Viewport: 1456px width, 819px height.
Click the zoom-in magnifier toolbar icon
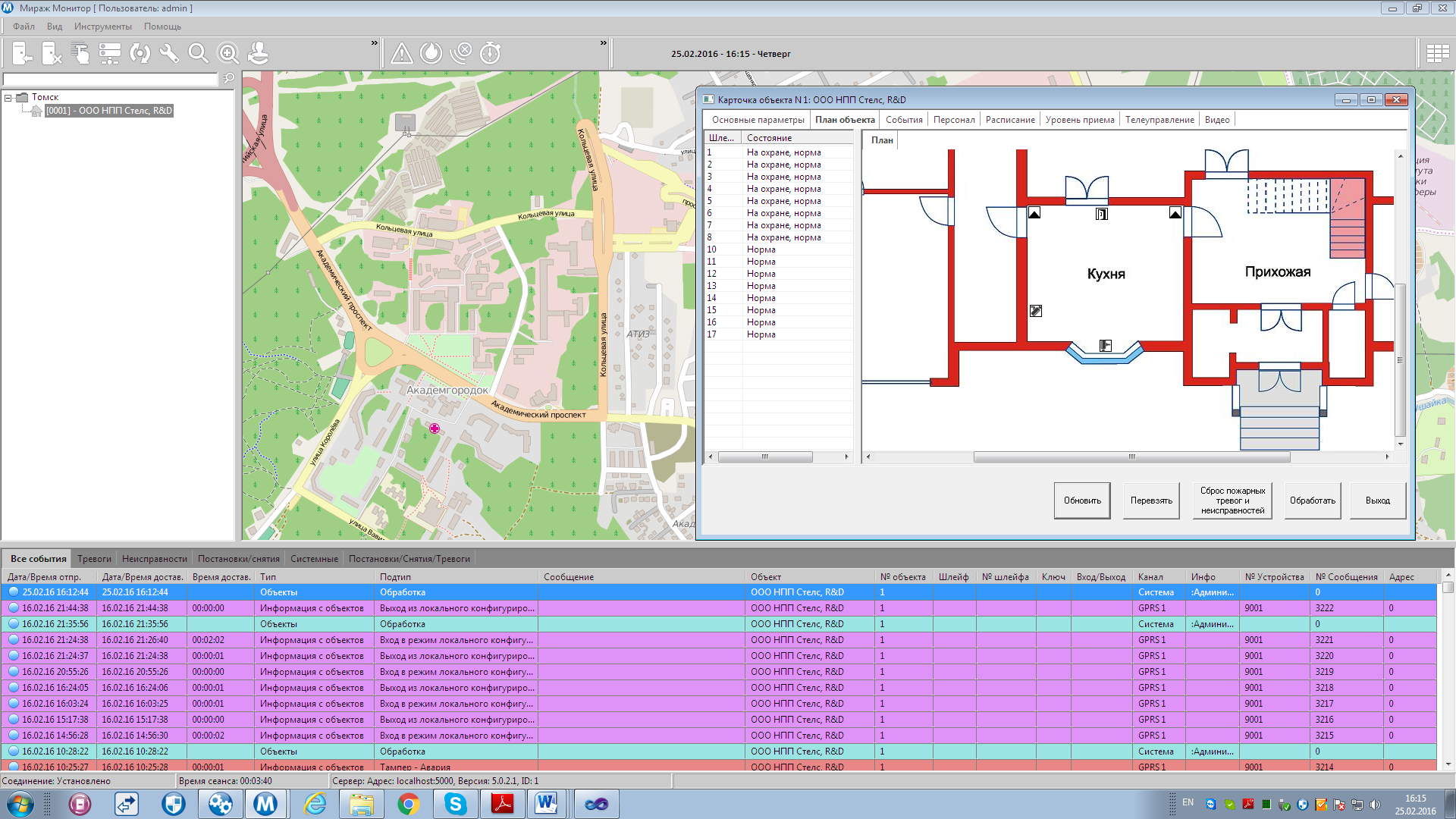click(227, 53)
